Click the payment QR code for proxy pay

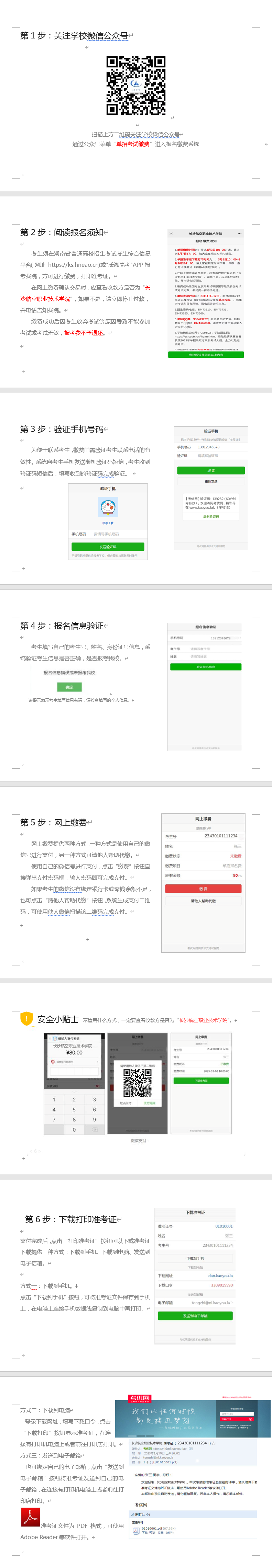pyautogui.click(x=137, y=1083)
